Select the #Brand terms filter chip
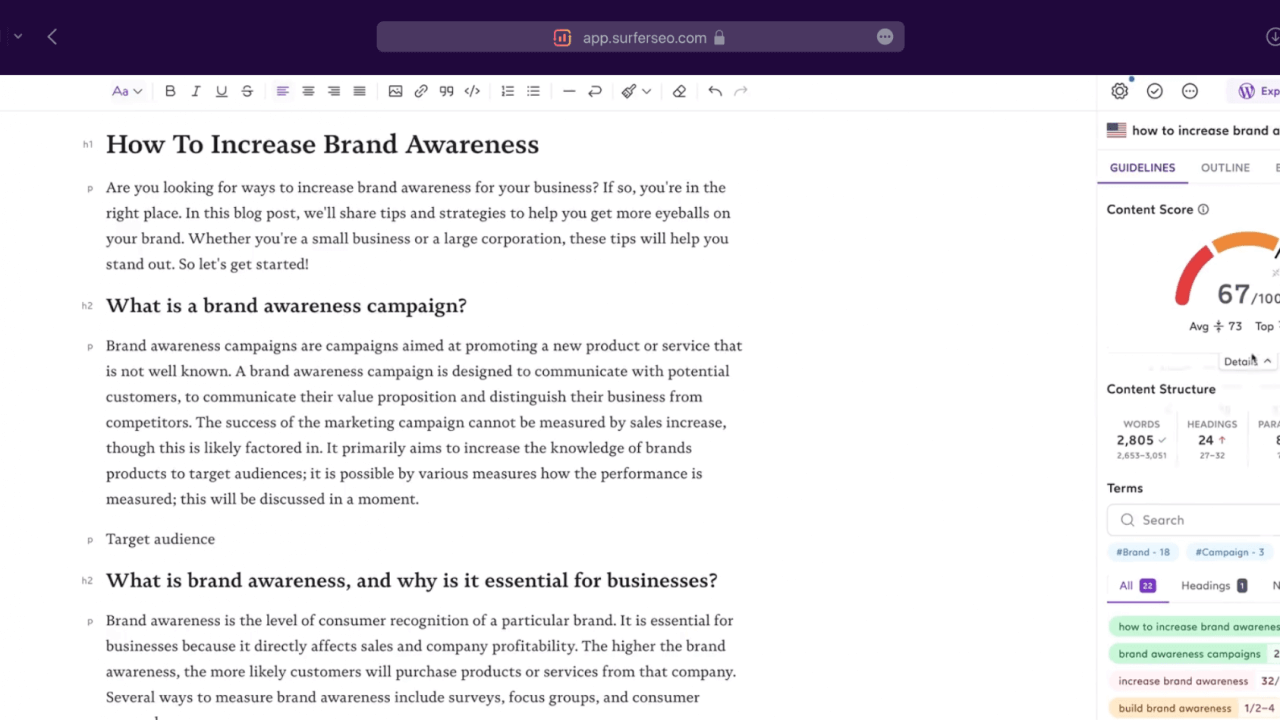Image resolution: width=1280 pixels, height=720 pixels. 1142,551
